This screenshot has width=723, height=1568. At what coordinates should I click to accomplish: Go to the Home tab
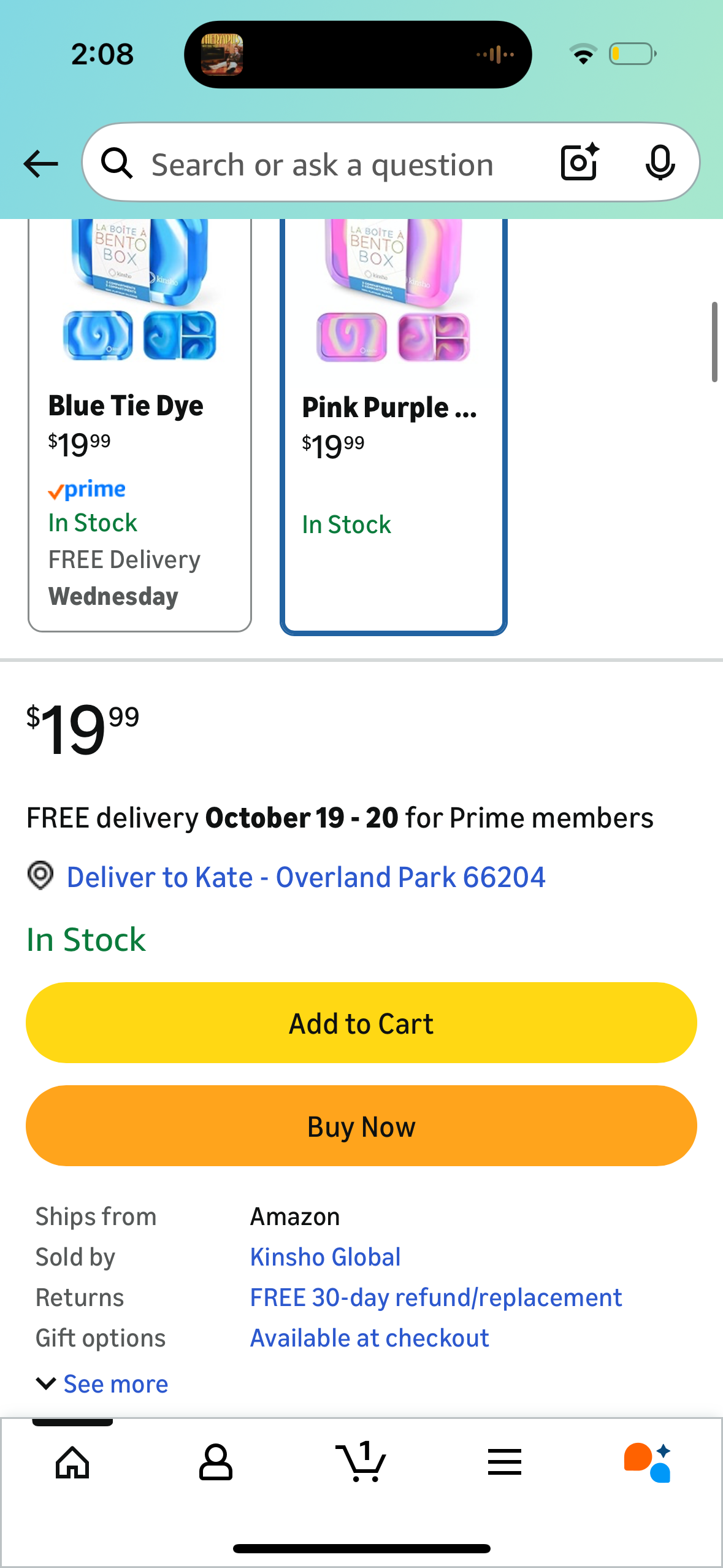click(72, 1462)
